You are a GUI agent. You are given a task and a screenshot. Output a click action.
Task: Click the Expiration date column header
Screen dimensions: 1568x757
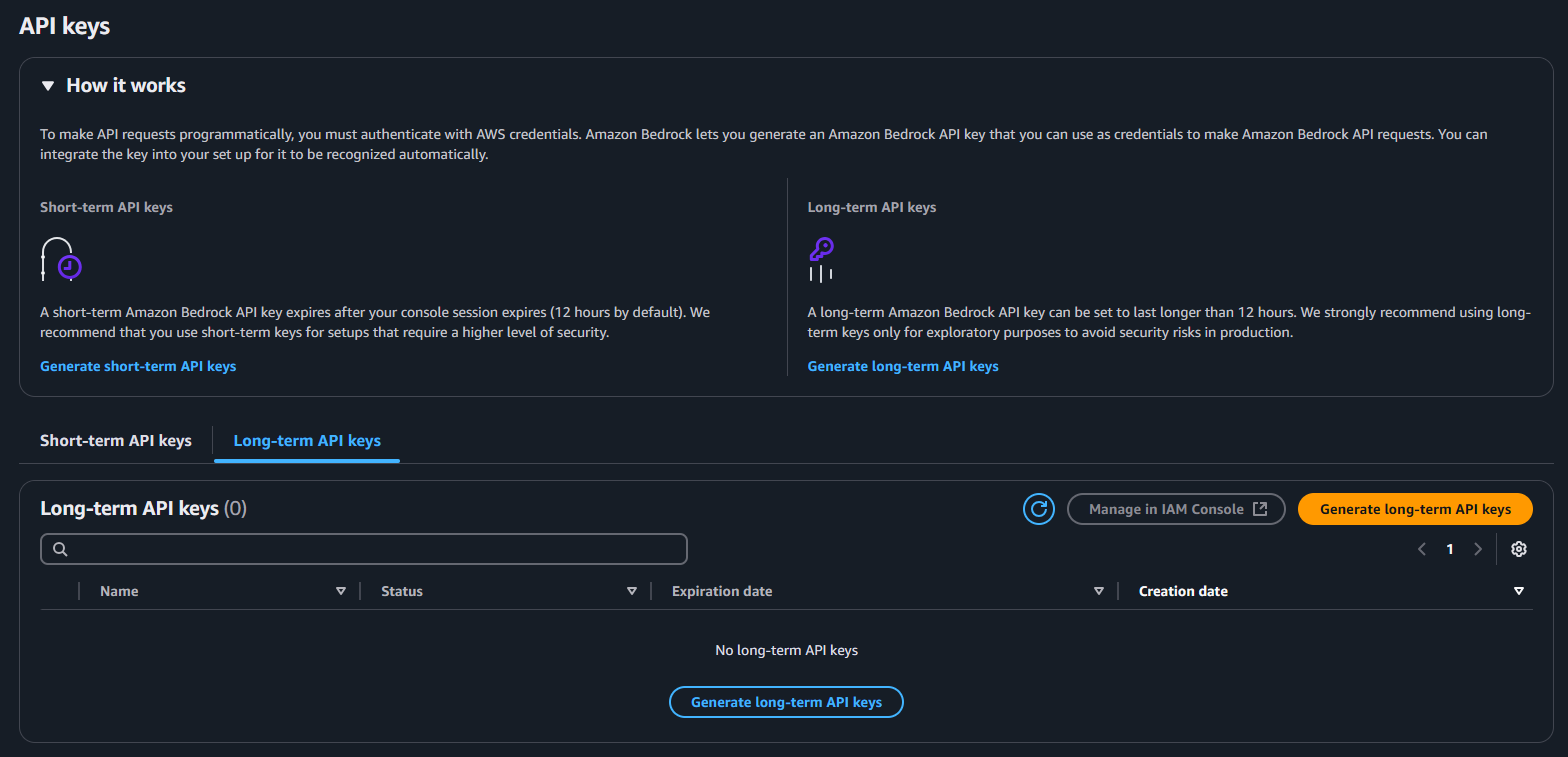pos(722,591)
